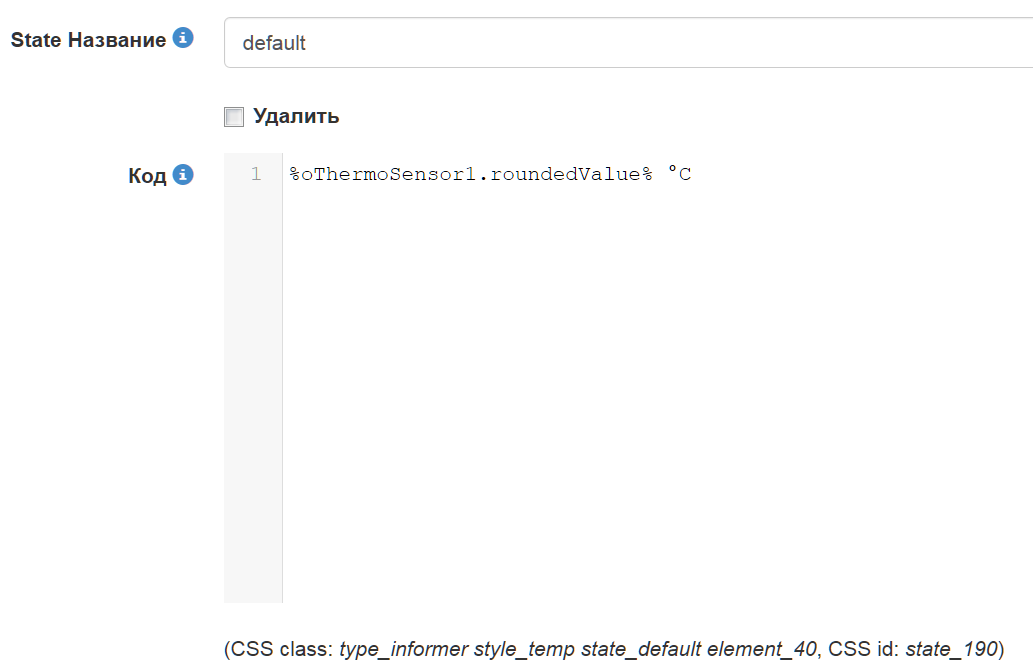The height and width of the screenshot is (672, 1033).
Task: Click the Удалить checkbox label text
Action: tap(296, 116)
